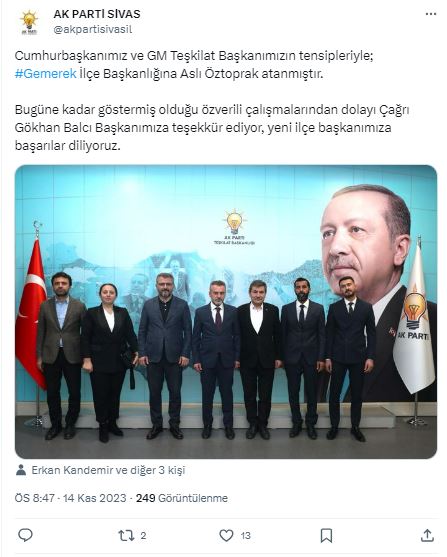
Task: Click the reply speech bubble icon
Action: click(x=25, y=535)
